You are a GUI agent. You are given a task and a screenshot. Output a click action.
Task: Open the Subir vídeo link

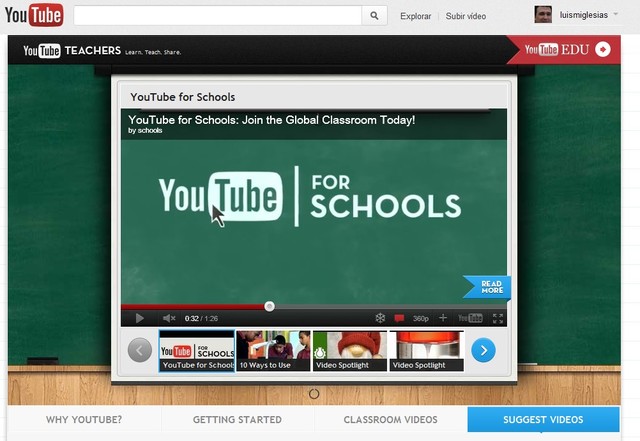[466, 16]
